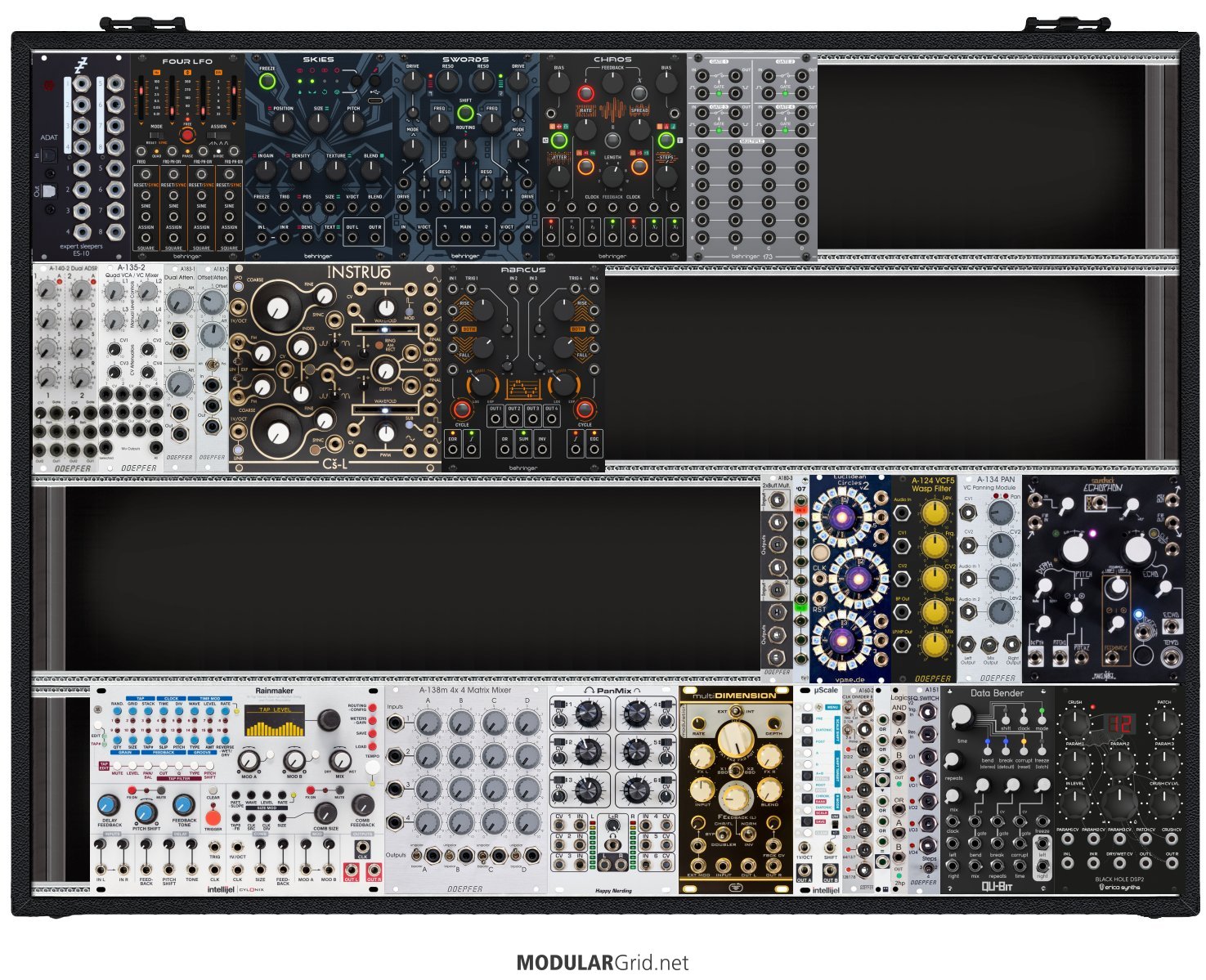
Task: Click the red FREE button on Four LFO
Action: [x=187, y=135]
